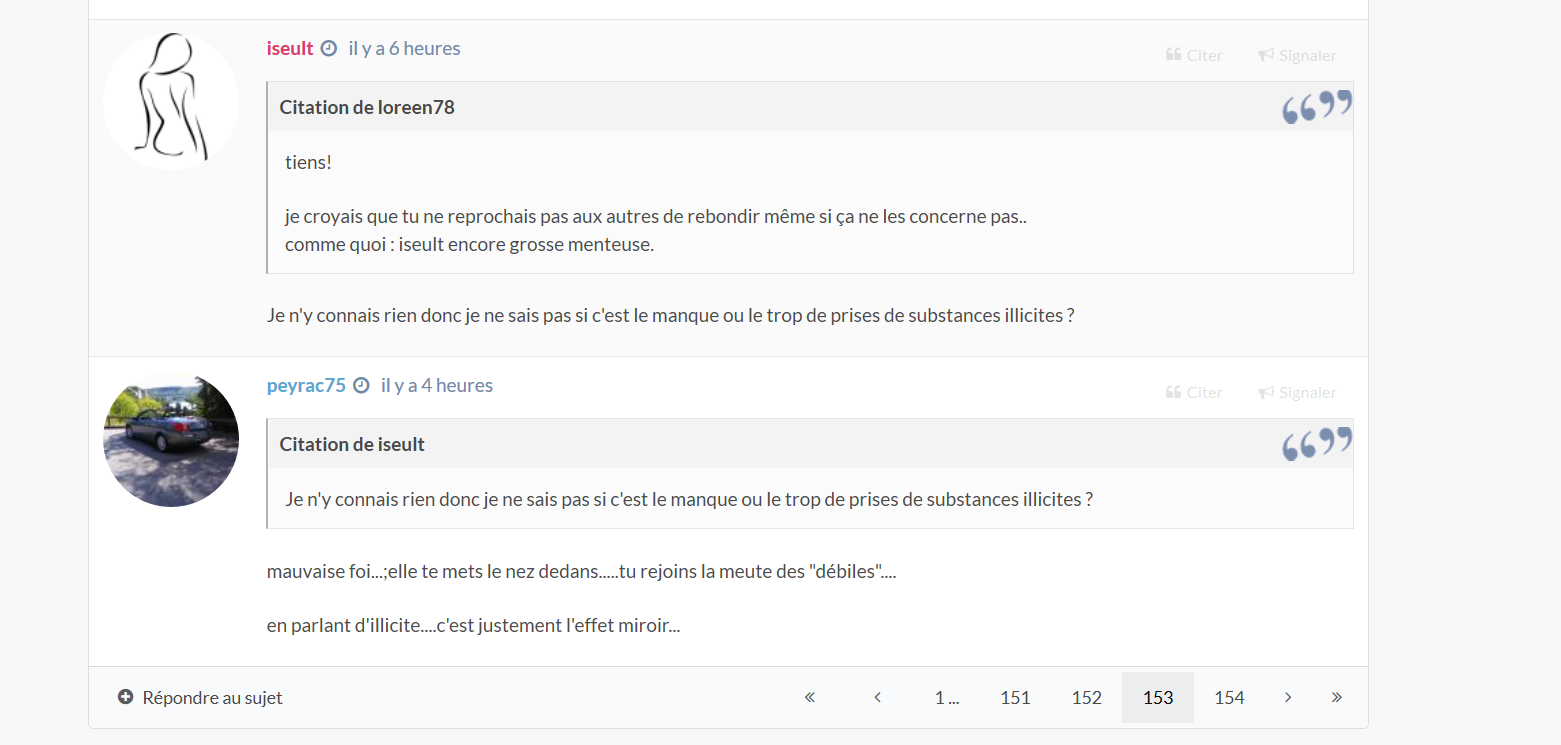Go to the previous page with single left arrow

tap(877, 697)
